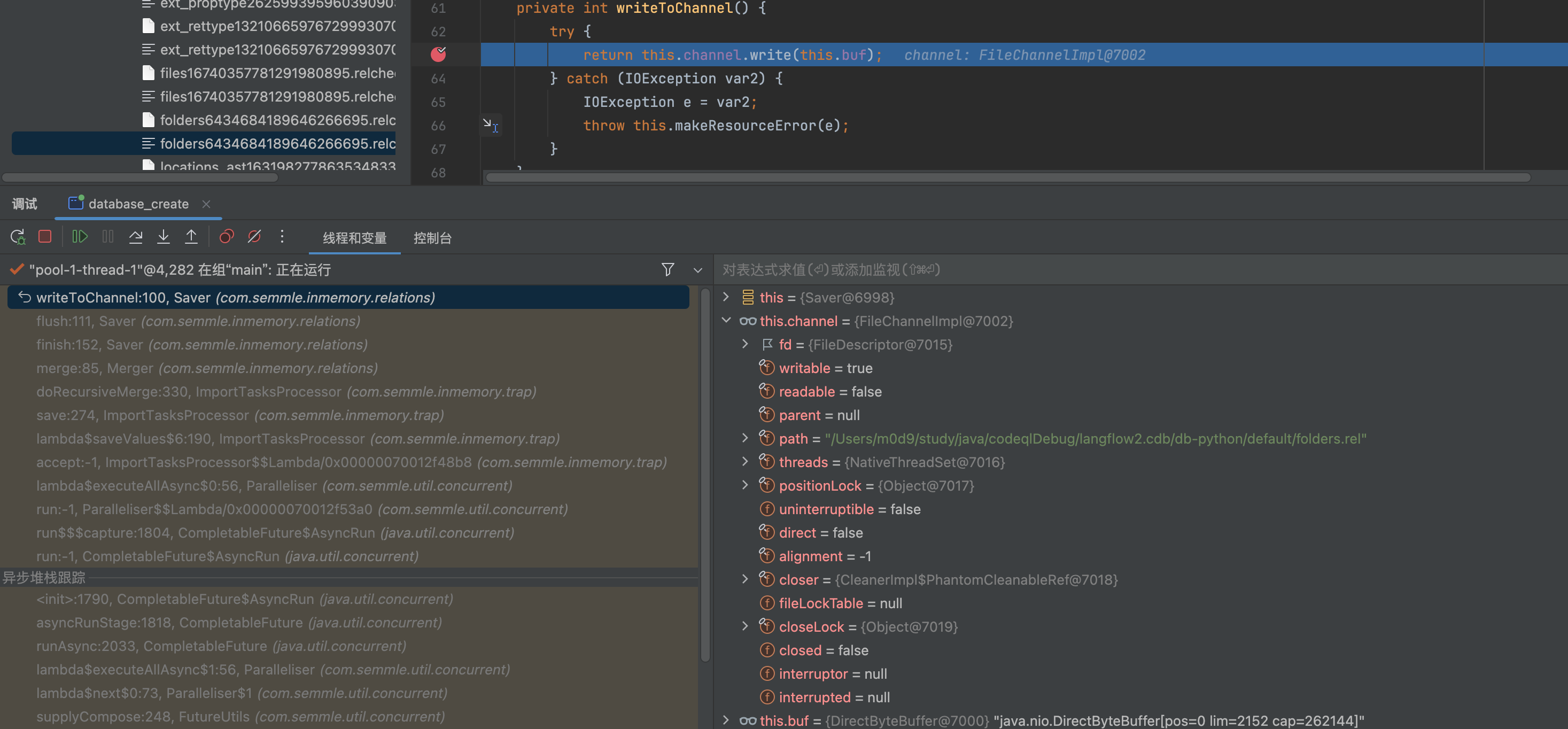Viewport: 1568px width, 729px height.
Task: Click the makeResourceError call on line 66
Action: [744, 126]
